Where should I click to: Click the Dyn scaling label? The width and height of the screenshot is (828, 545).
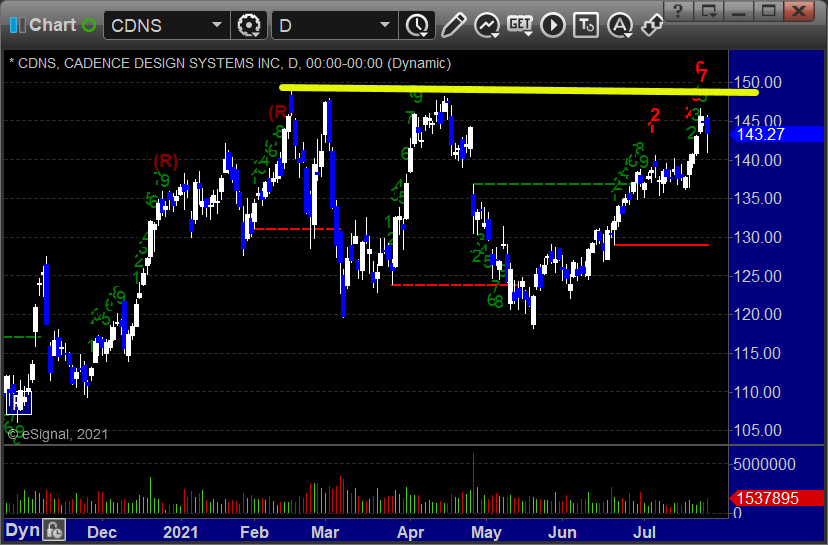click(22, 530)
